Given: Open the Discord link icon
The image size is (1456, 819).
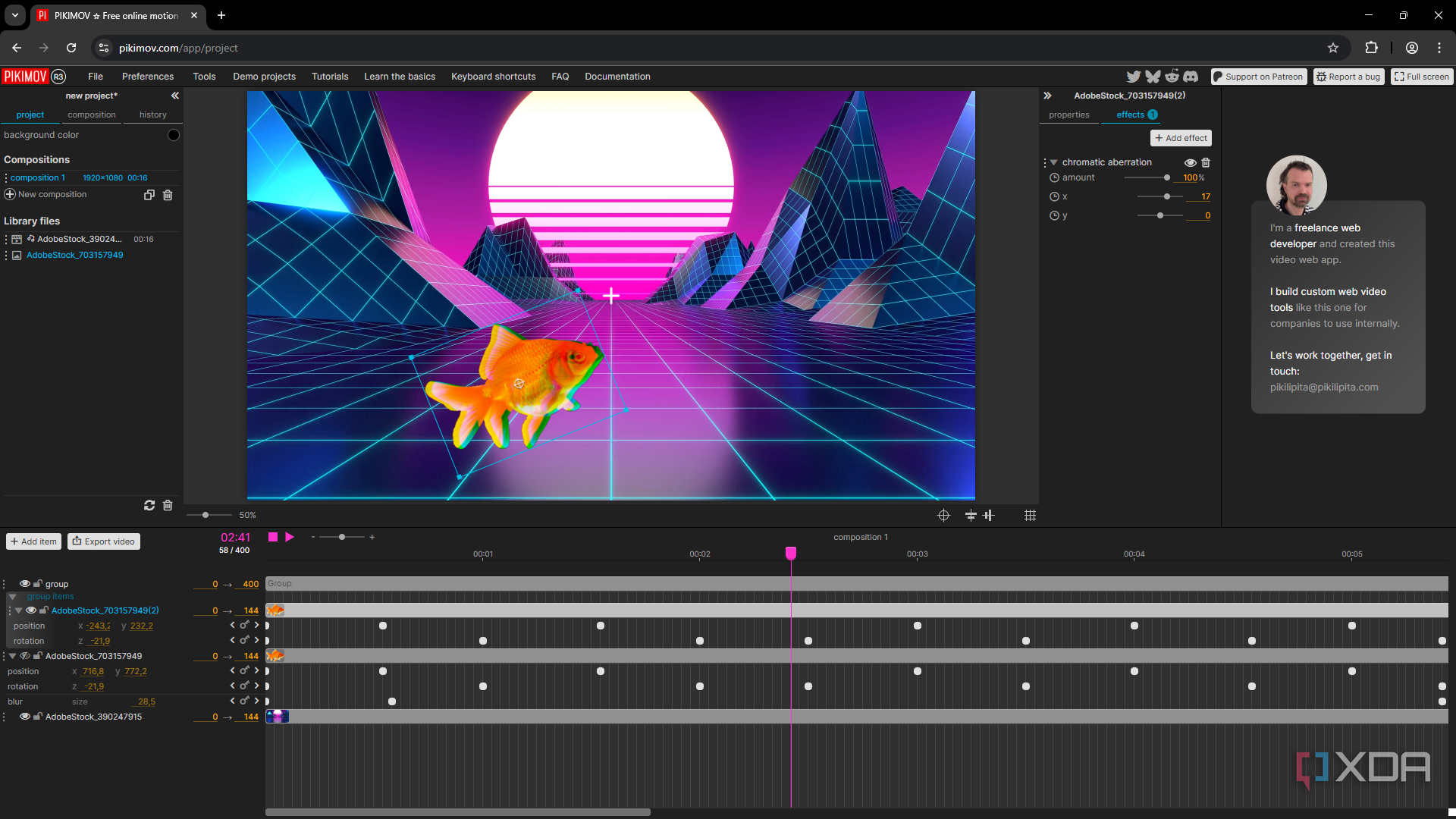Looking at the screenshot, I should pyautogui.click(x=1191, y=77).
